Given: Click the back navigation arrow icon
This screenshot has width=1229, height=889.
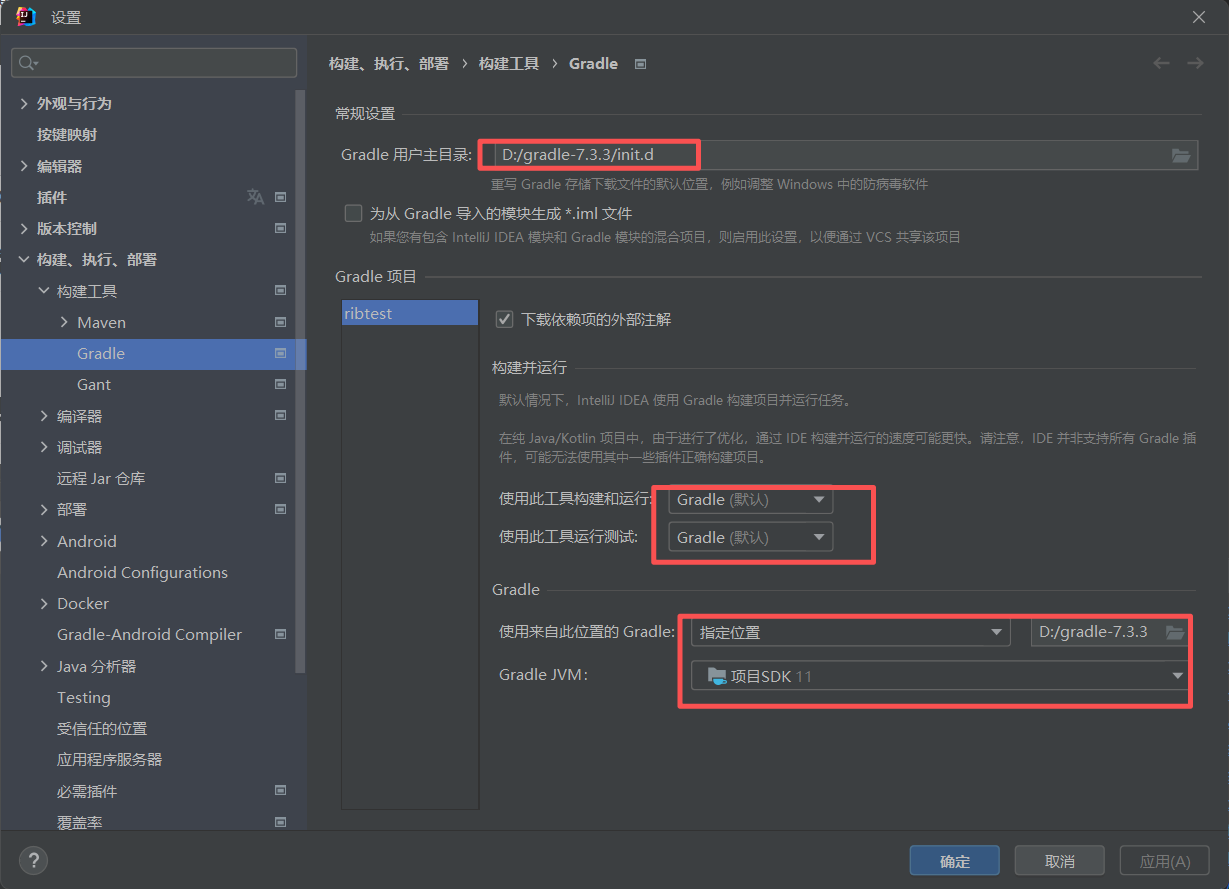Looking at the screenshot, I should tap(1161, 63).
